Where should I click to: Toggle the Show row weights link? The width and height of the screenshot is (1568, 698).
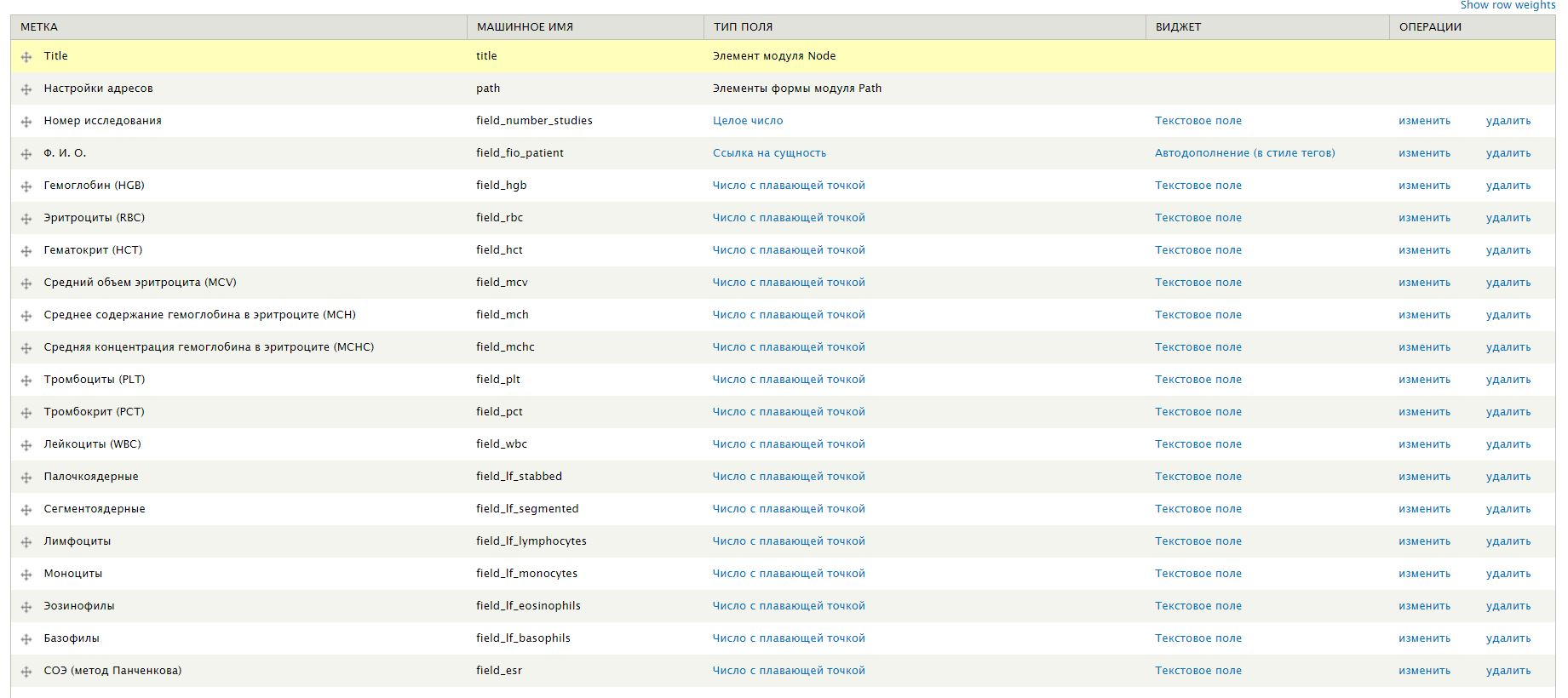1508,5
